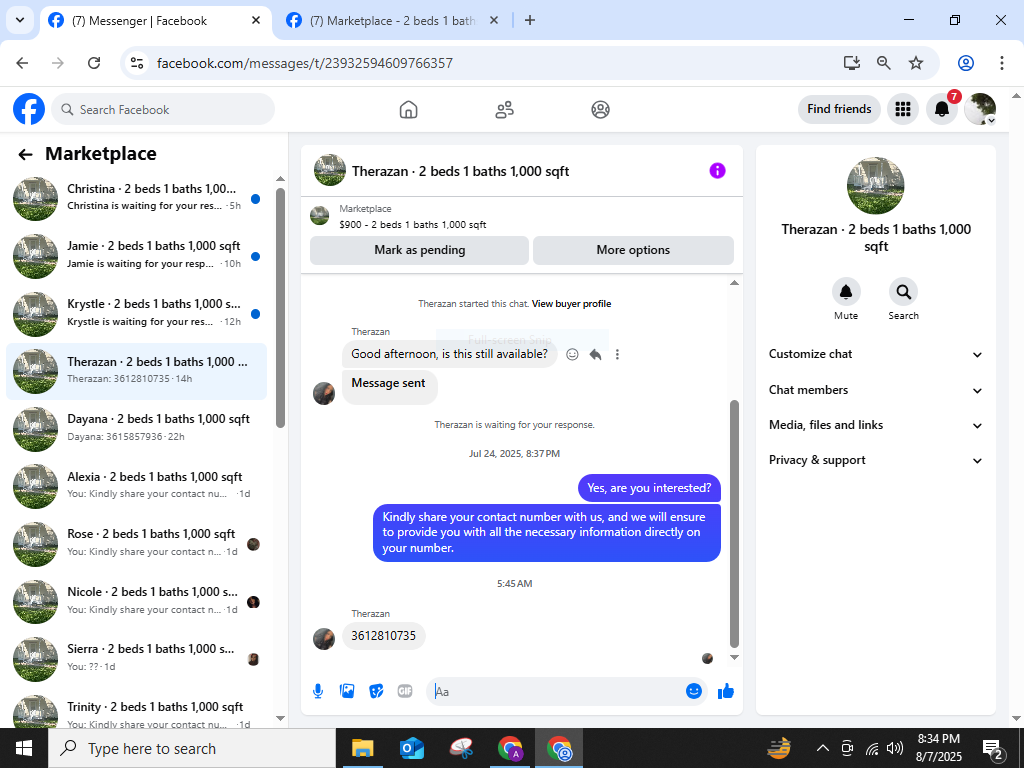Open a new browser tab
Screen dimensions: 1024x768
(530, 20)
